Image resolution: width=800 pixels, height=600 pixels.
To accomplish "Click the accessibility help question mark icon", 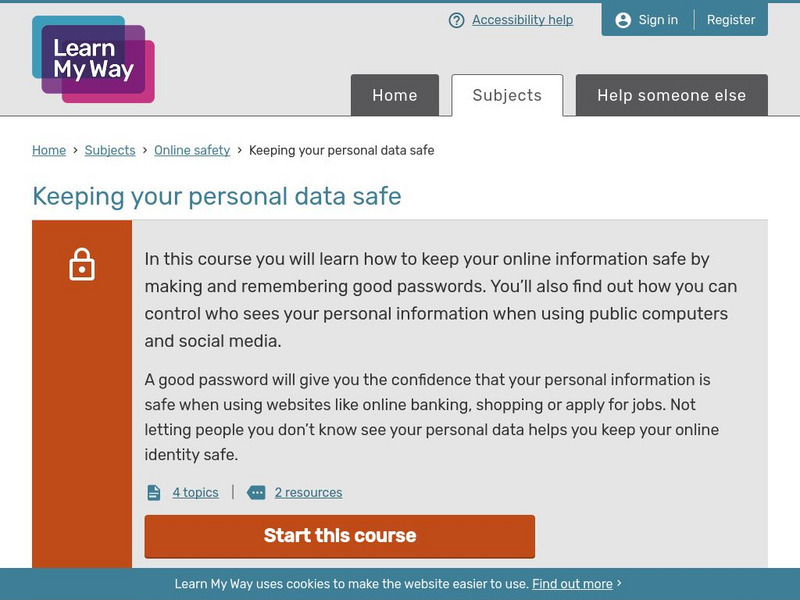I will coord(457,20).
